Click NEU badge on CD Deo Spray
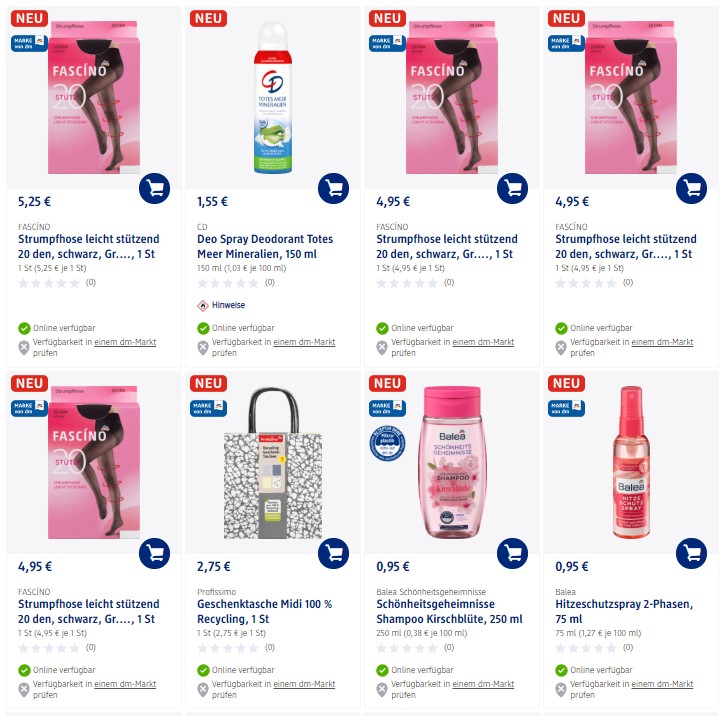The height and width of the screenshot is (716, 722). click(208, 18)
